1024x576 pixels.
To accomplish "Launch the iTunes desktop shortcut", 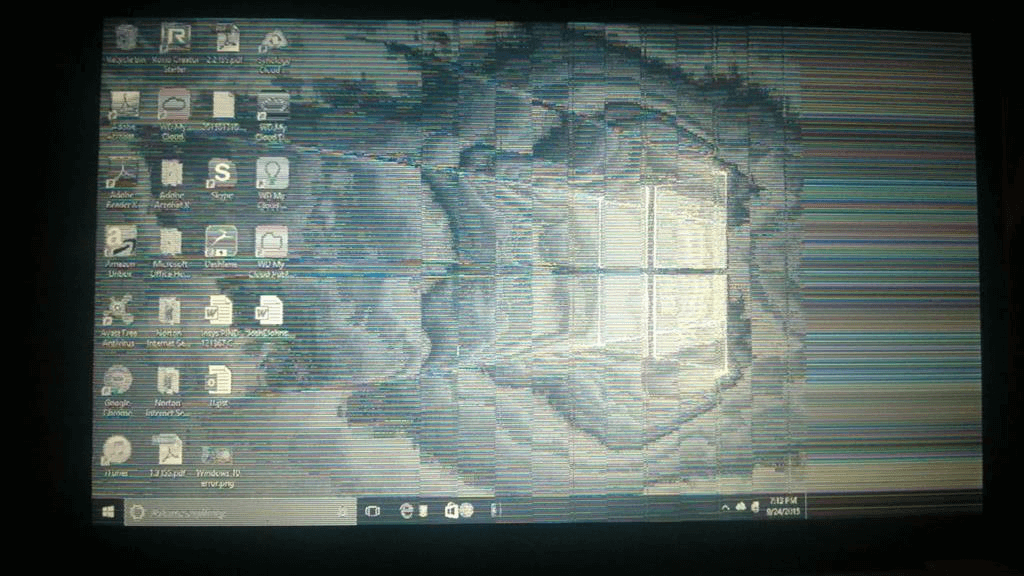I will (116, 456).
